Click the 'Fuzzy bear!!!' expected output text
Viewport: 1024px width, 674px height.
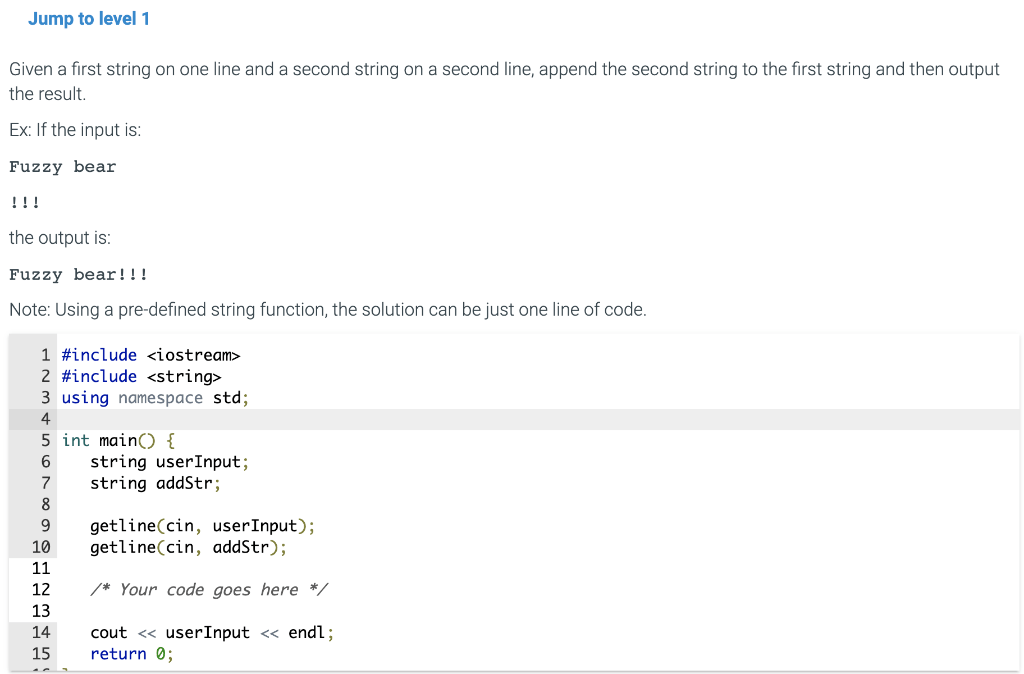pos(78,274)
